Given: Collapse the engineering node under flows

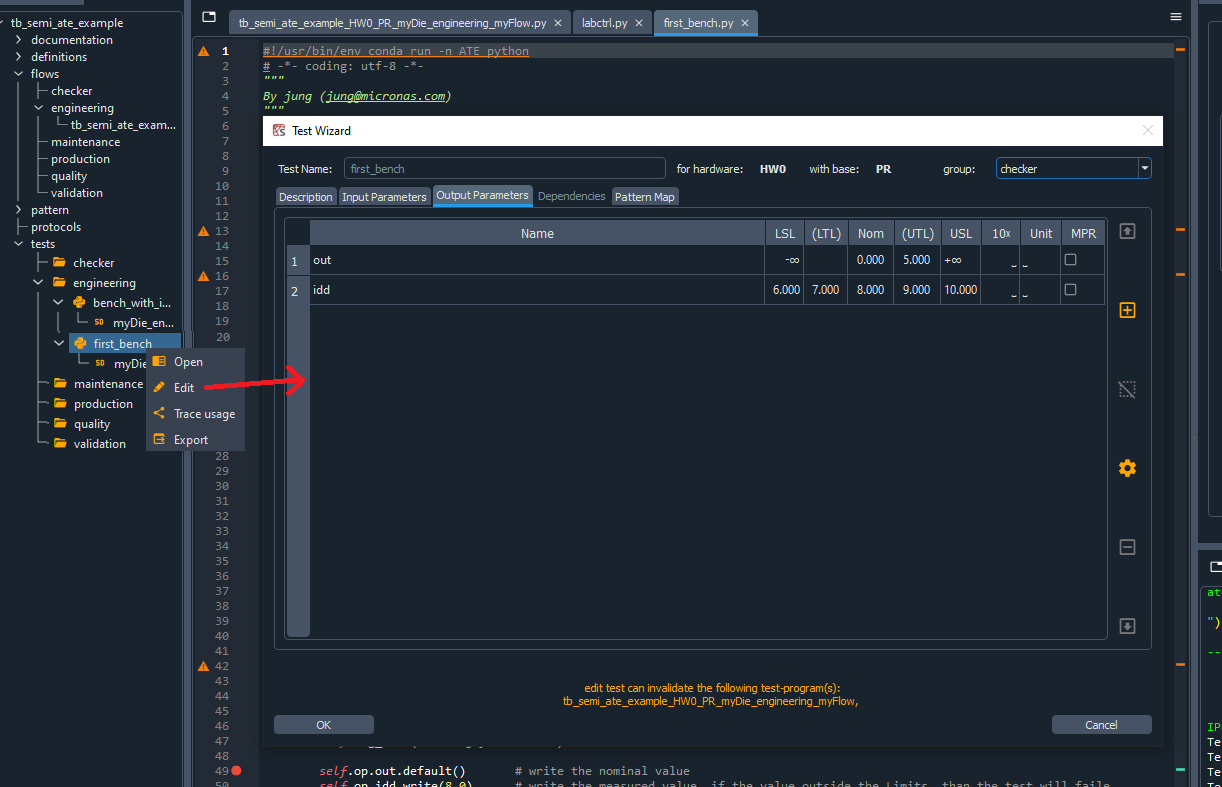Looking at the screenshot, I should 39,108.
